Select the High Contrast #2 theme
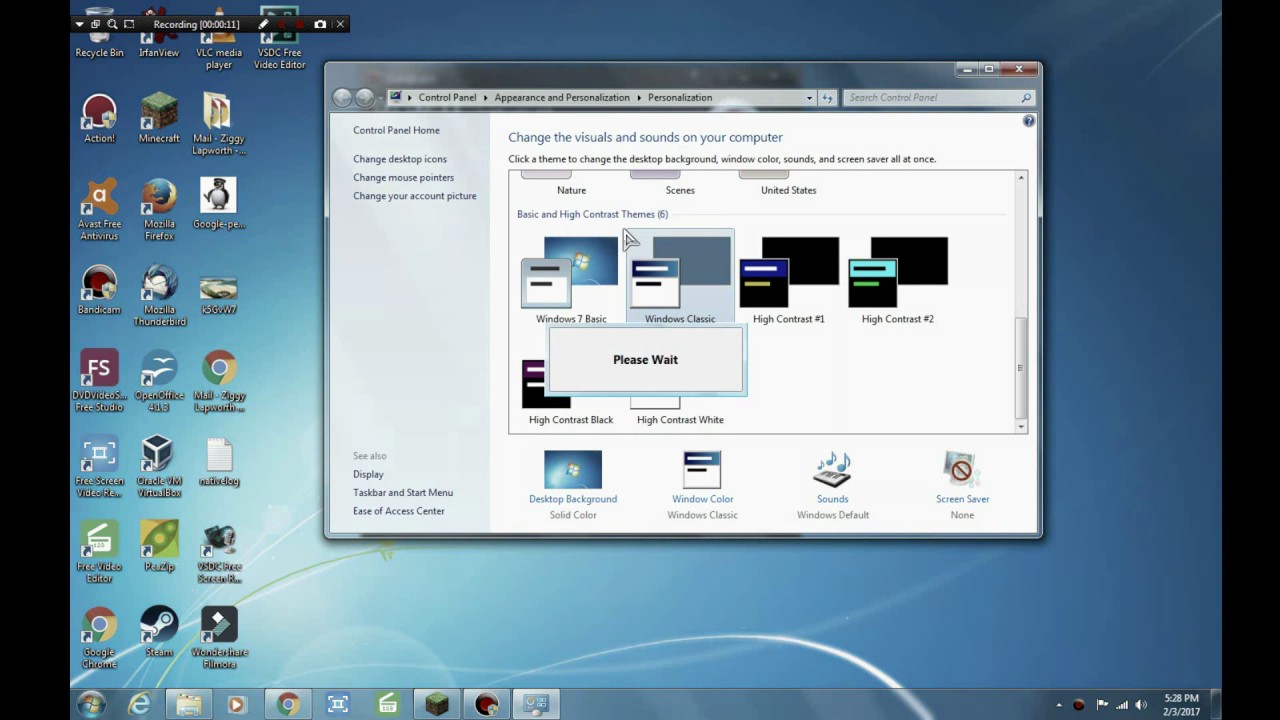Screen dimensions: 1280x720 pyautogui.click(x=898, y=280)
